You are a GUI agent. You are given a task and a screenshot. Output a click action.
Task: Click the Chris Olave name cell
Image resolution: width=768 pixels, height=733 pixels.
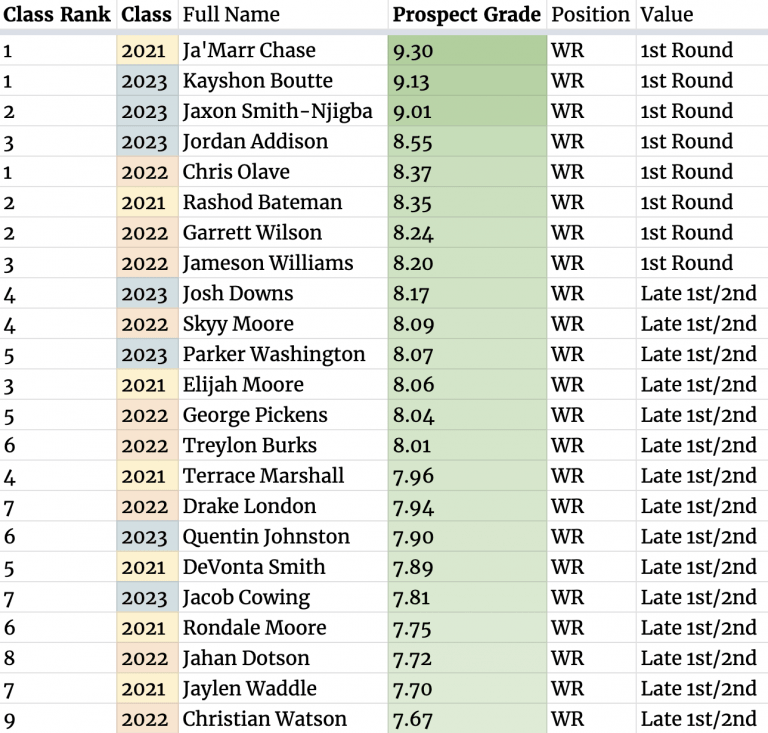pyautogui.click(x=283, y=172)
